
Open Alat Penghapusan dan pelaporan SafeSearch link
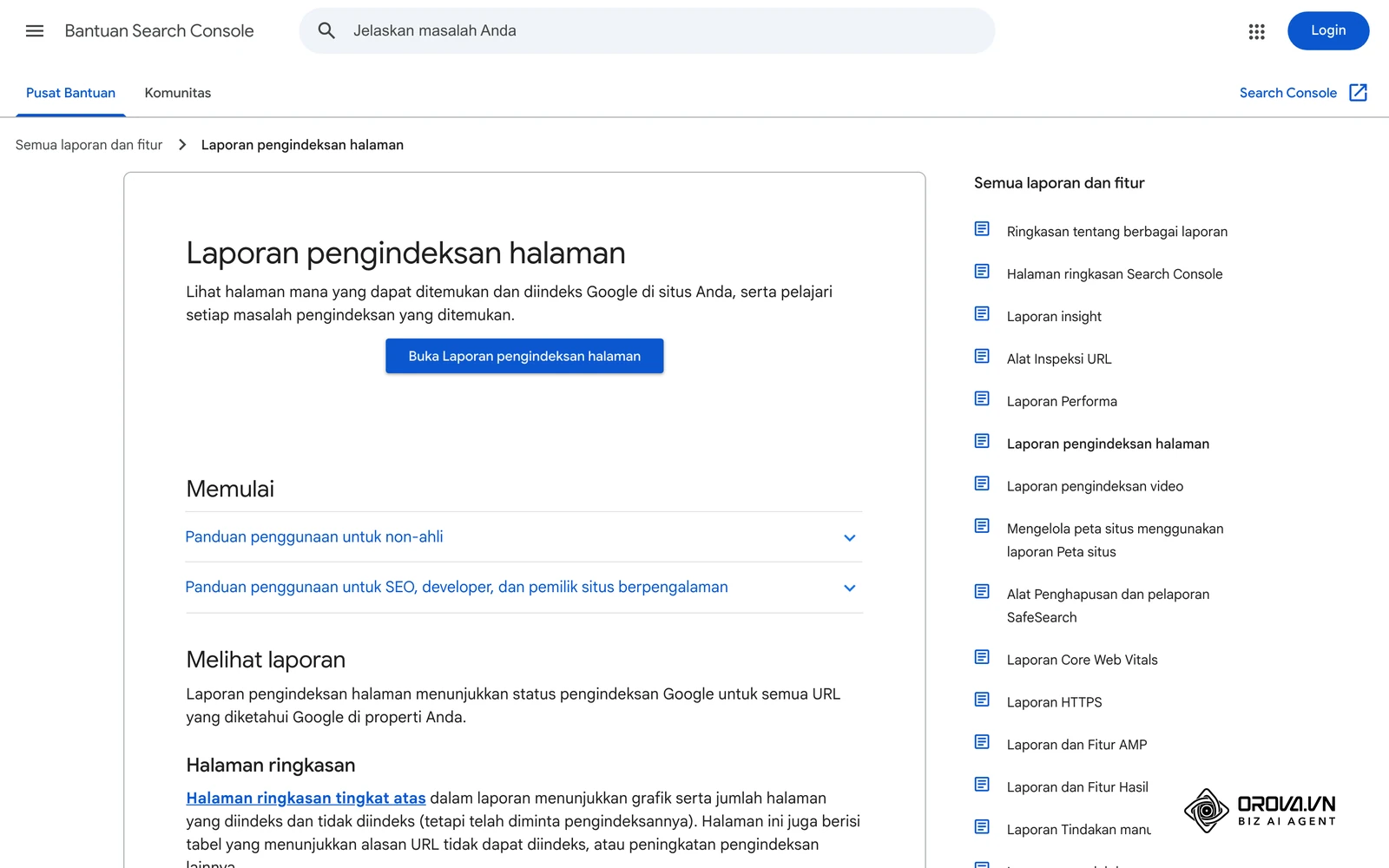tap(1108, 606)
